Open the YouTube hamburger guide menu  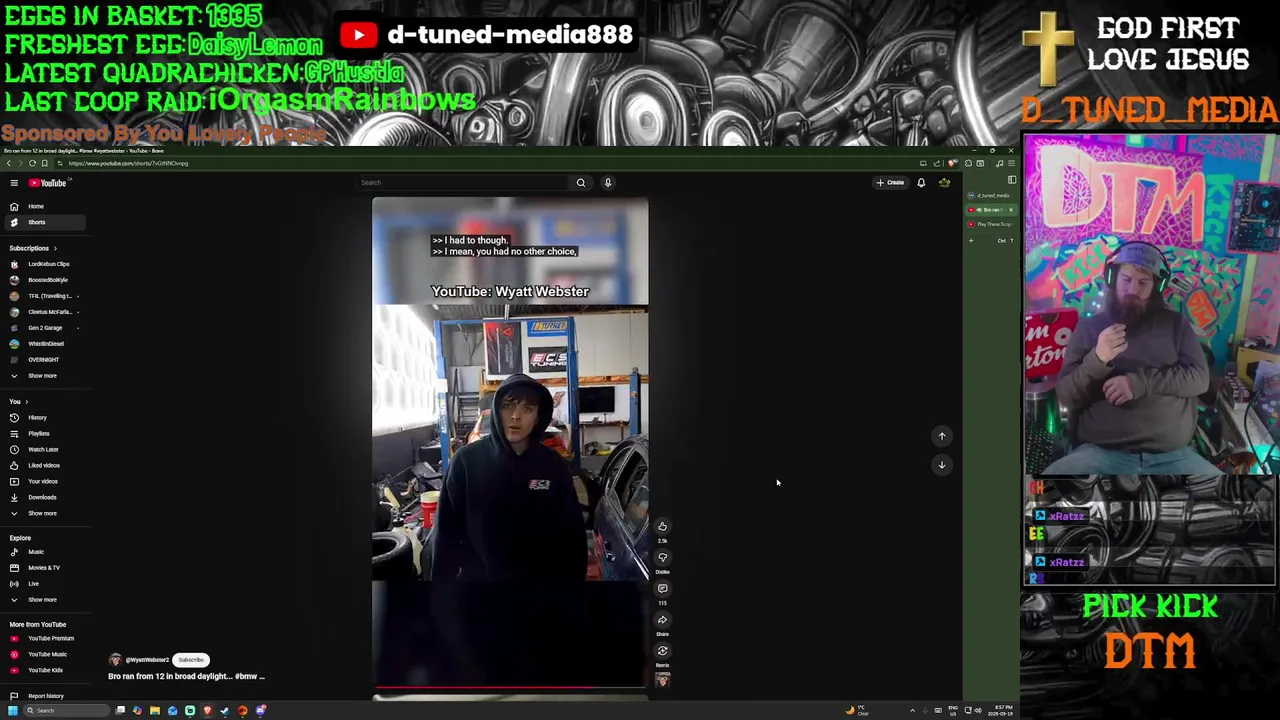tap(14, 183)
